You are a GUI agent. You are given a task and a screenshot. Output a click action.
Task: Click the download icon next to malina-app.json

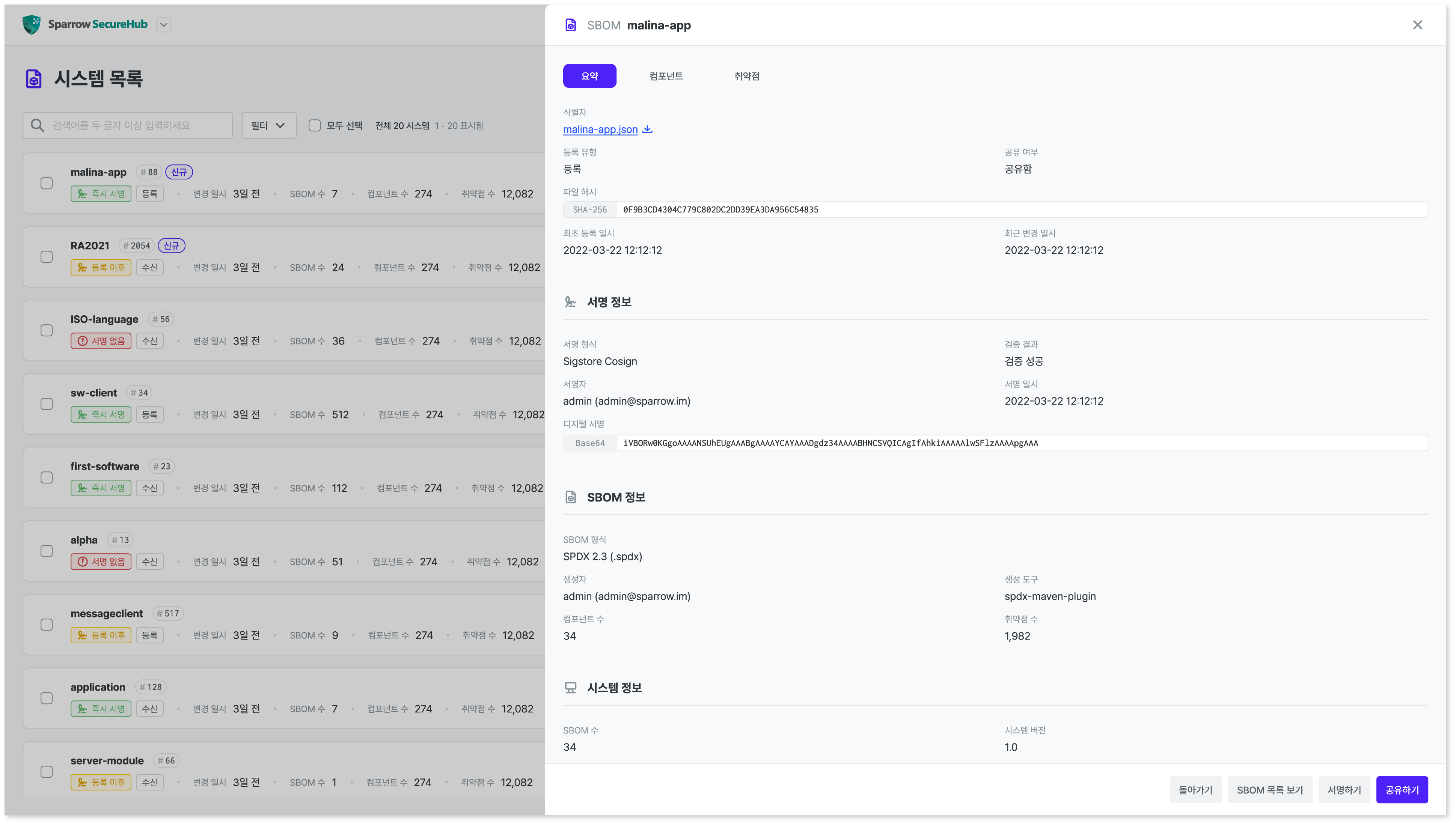click(x=647, y=129)
